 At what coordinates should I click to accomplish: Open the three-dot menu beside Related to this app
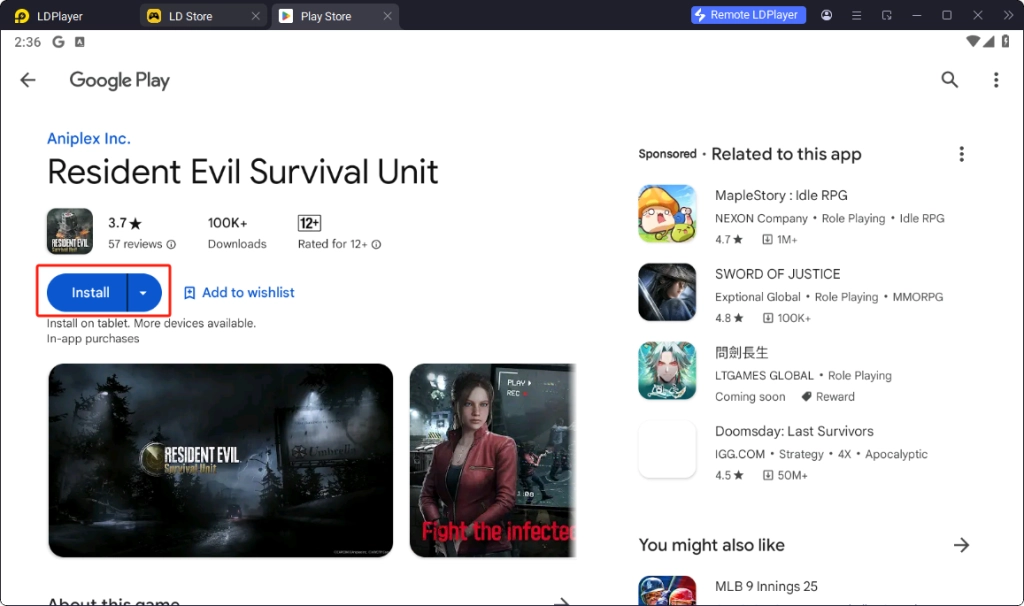[961, 154]
